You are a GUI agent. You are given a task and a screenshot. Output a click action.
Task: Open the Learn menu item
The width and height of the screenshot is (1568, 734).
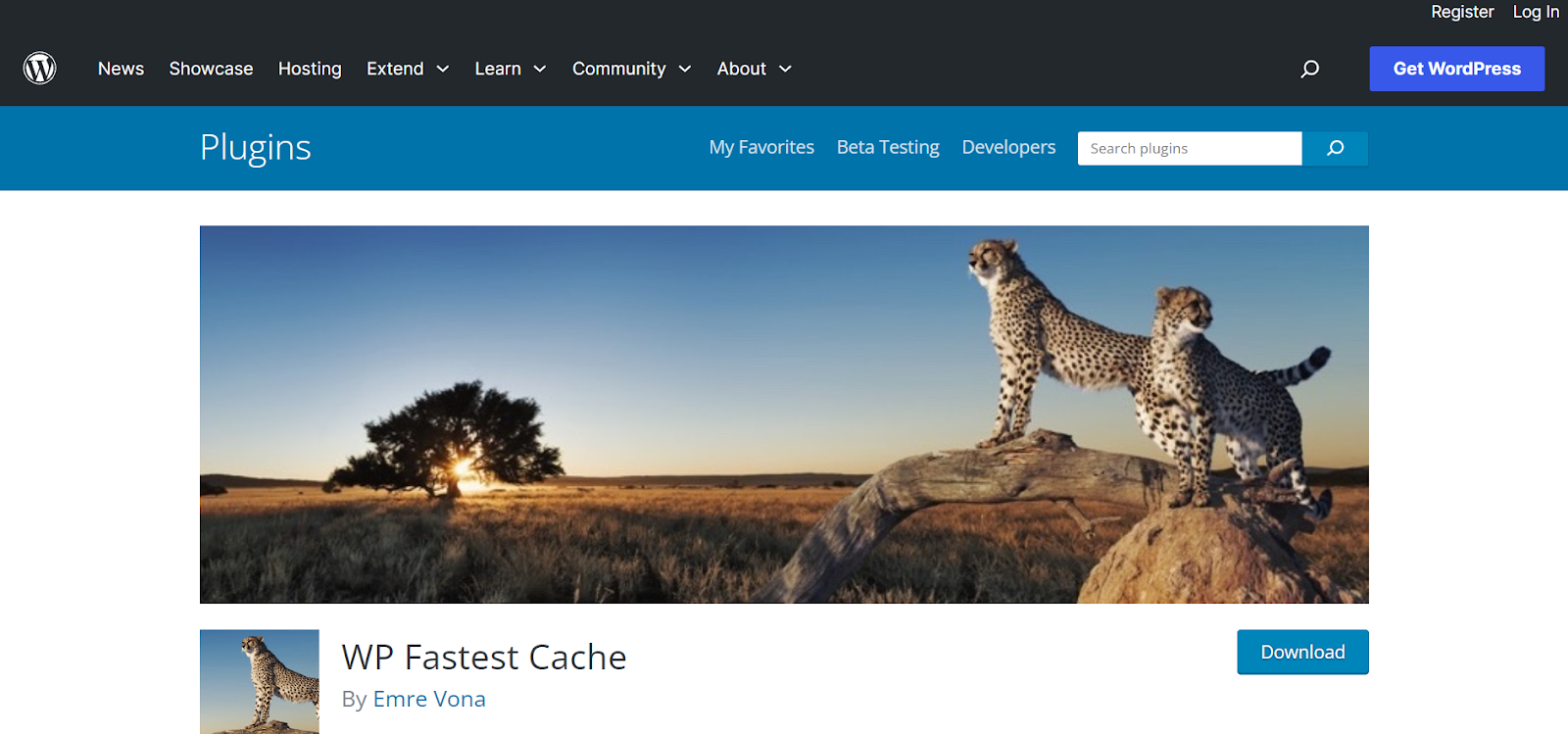pos(498,69)
